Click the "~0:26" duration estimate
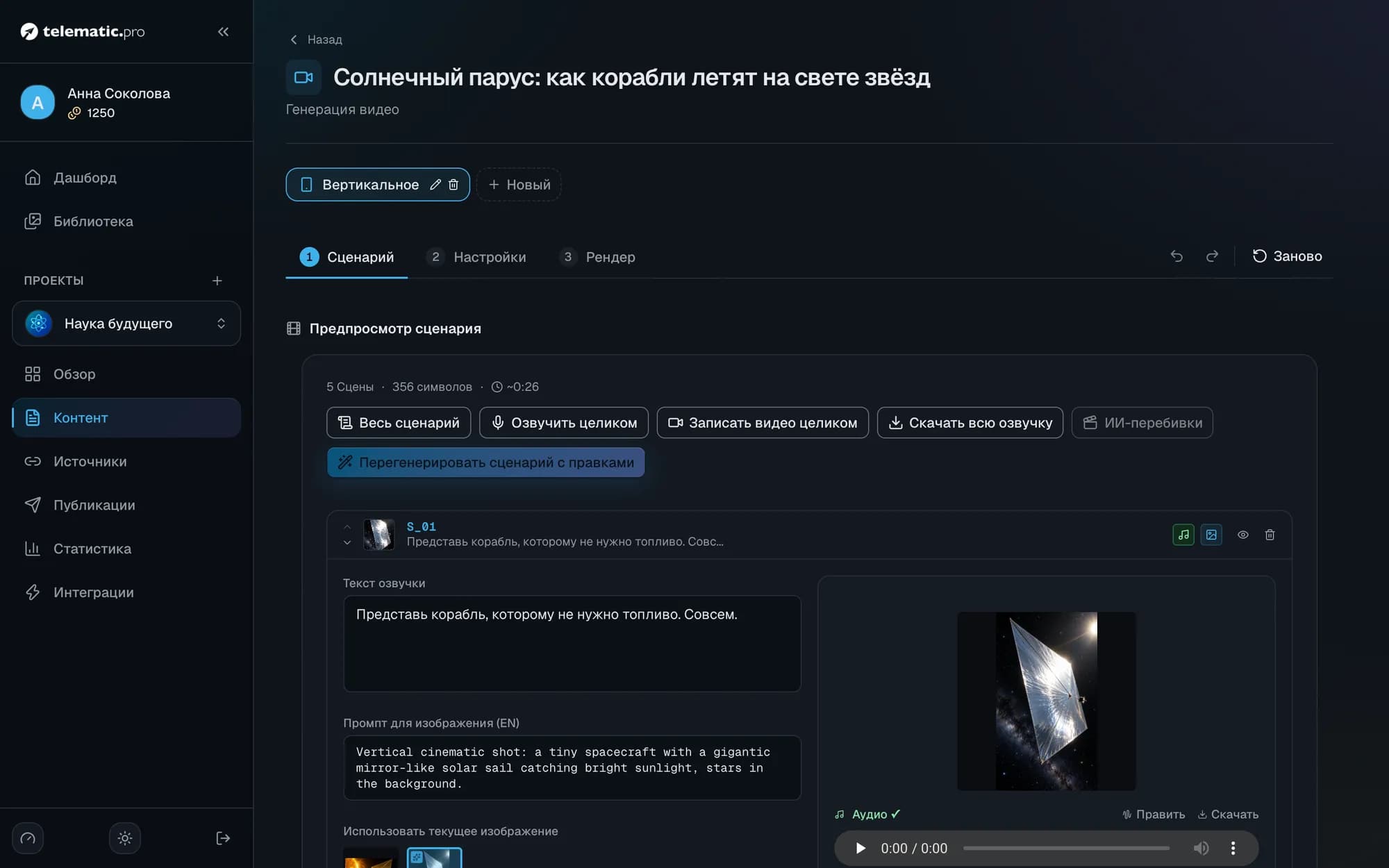 515,387
